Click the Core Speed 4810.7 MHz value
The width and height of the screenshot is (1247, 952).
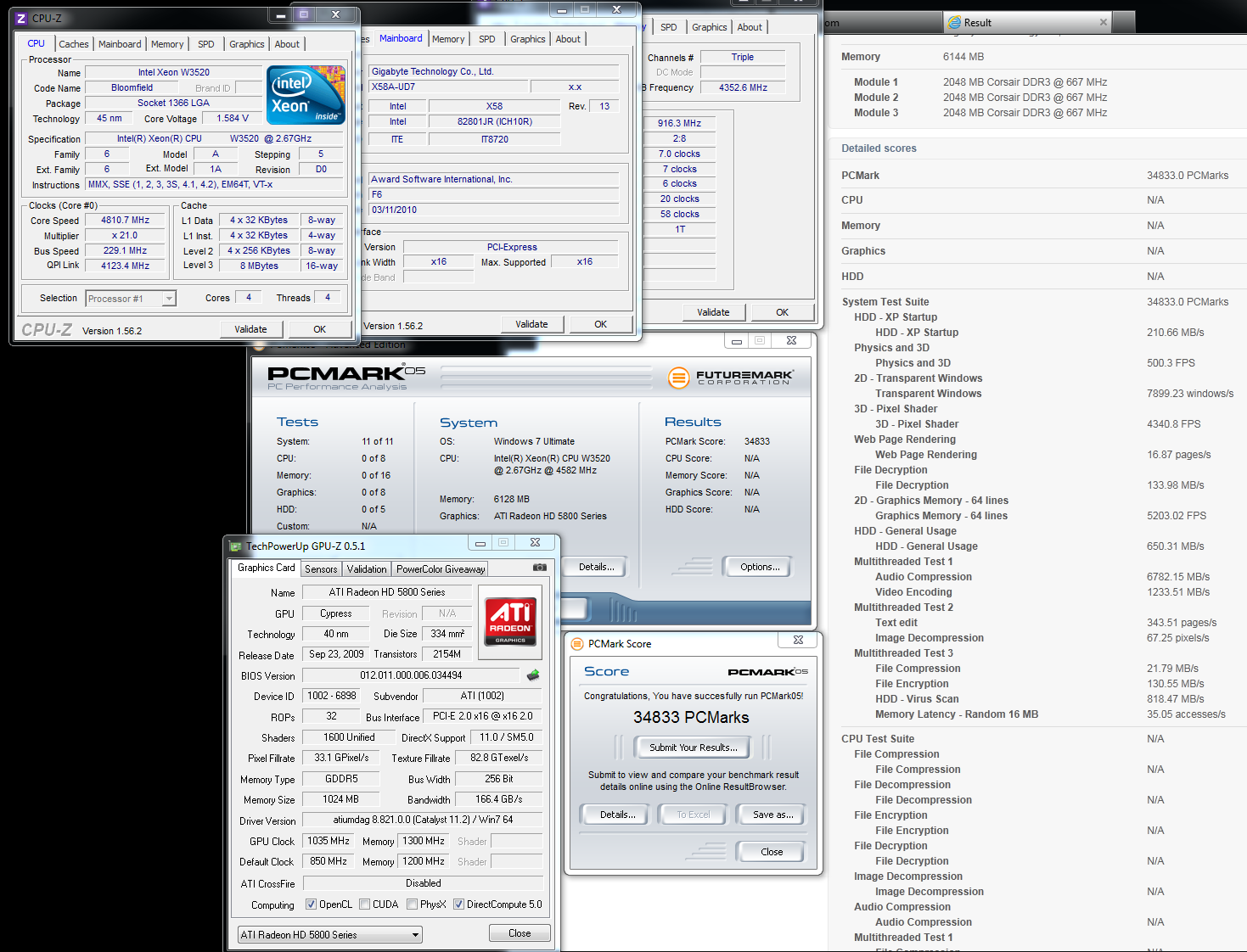[125, 220]
